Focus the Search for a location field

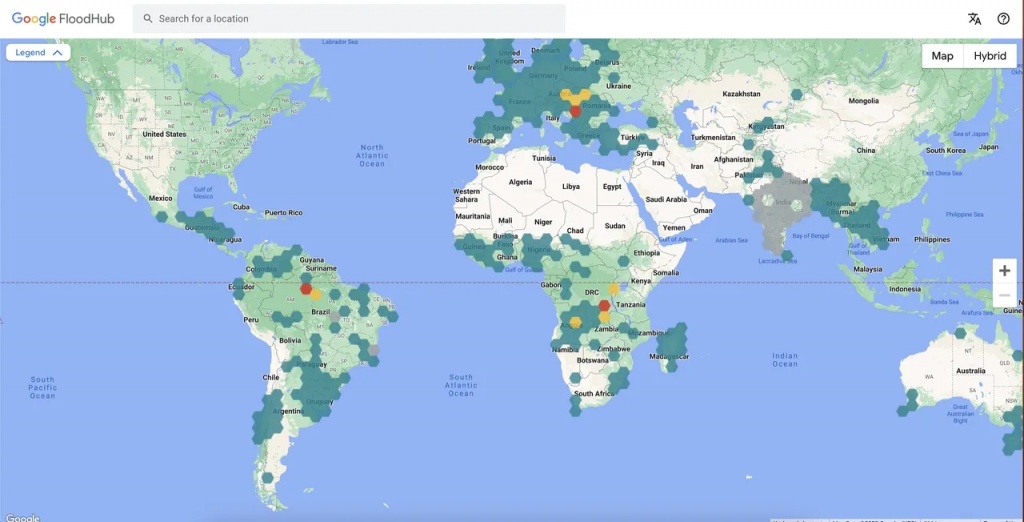click(349, 19)
